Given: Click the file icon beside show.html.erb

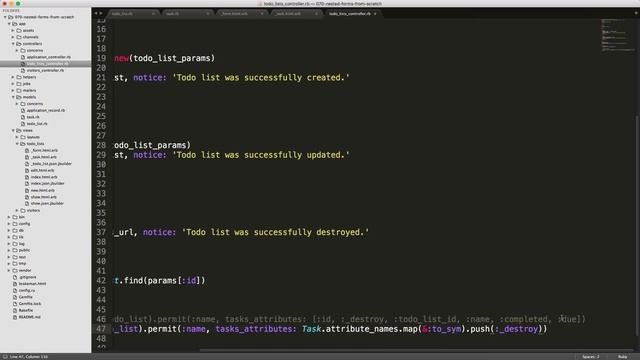Looking at the screenshot, I should [x=27, y=197].
